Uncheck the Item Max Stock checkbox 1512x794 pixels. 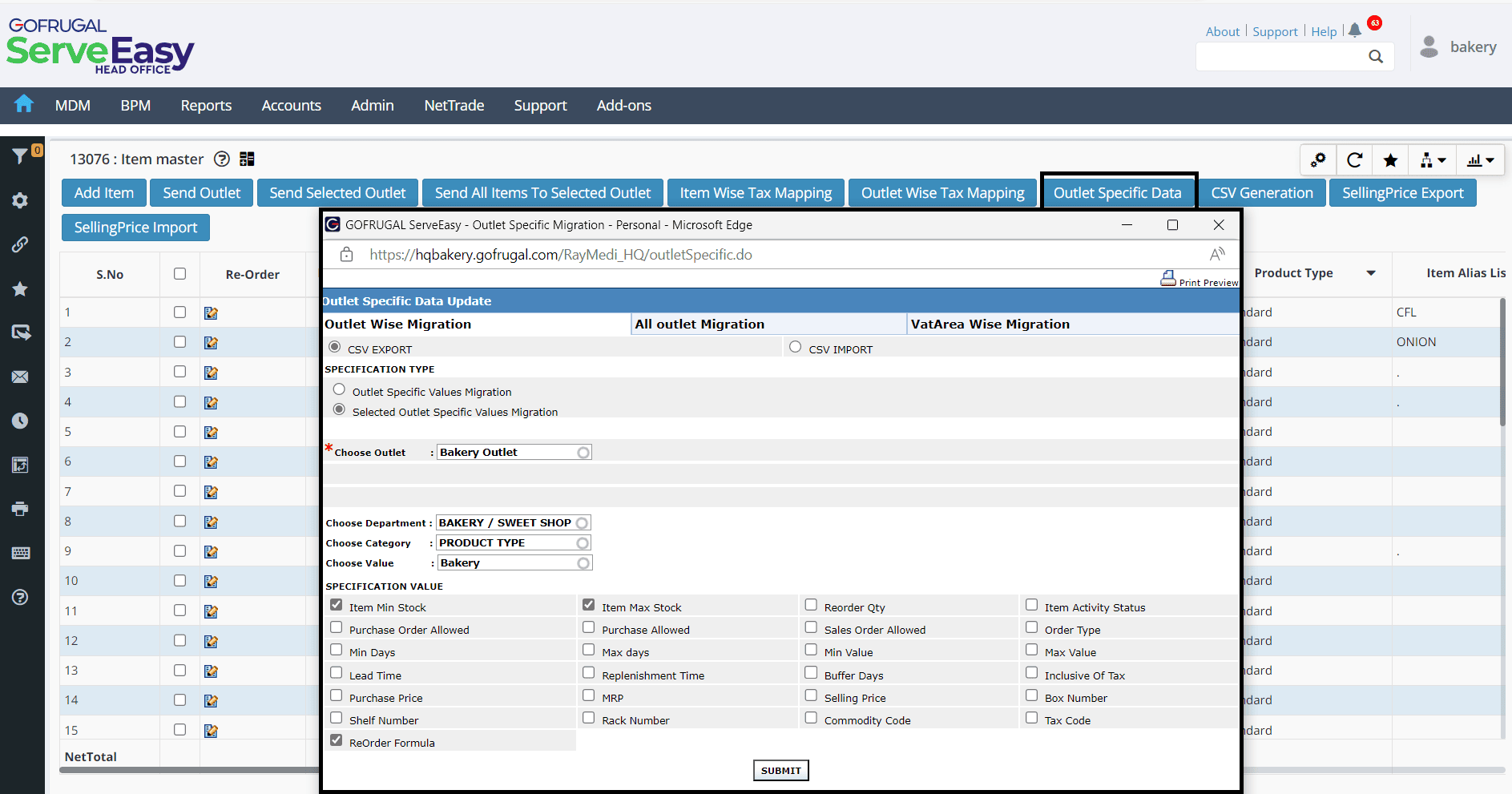[589, 605]
